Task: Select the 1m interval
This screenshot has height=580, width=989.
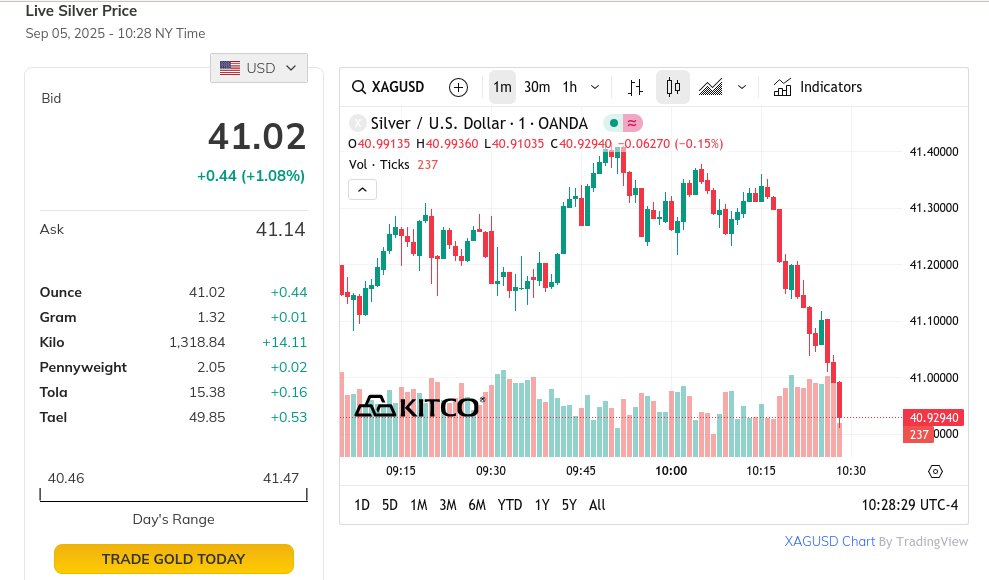Action: (x=502, y=87)
